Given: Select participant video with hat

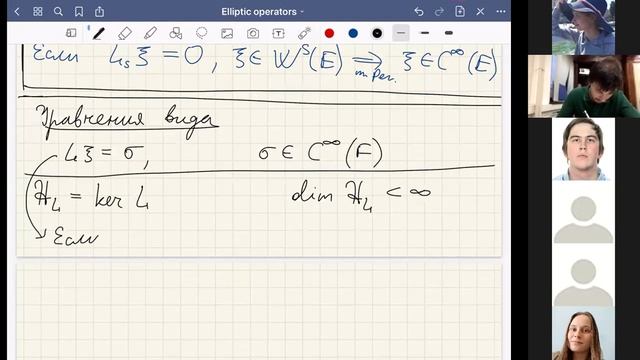Looking at the screenshot, I should point(584,27).
